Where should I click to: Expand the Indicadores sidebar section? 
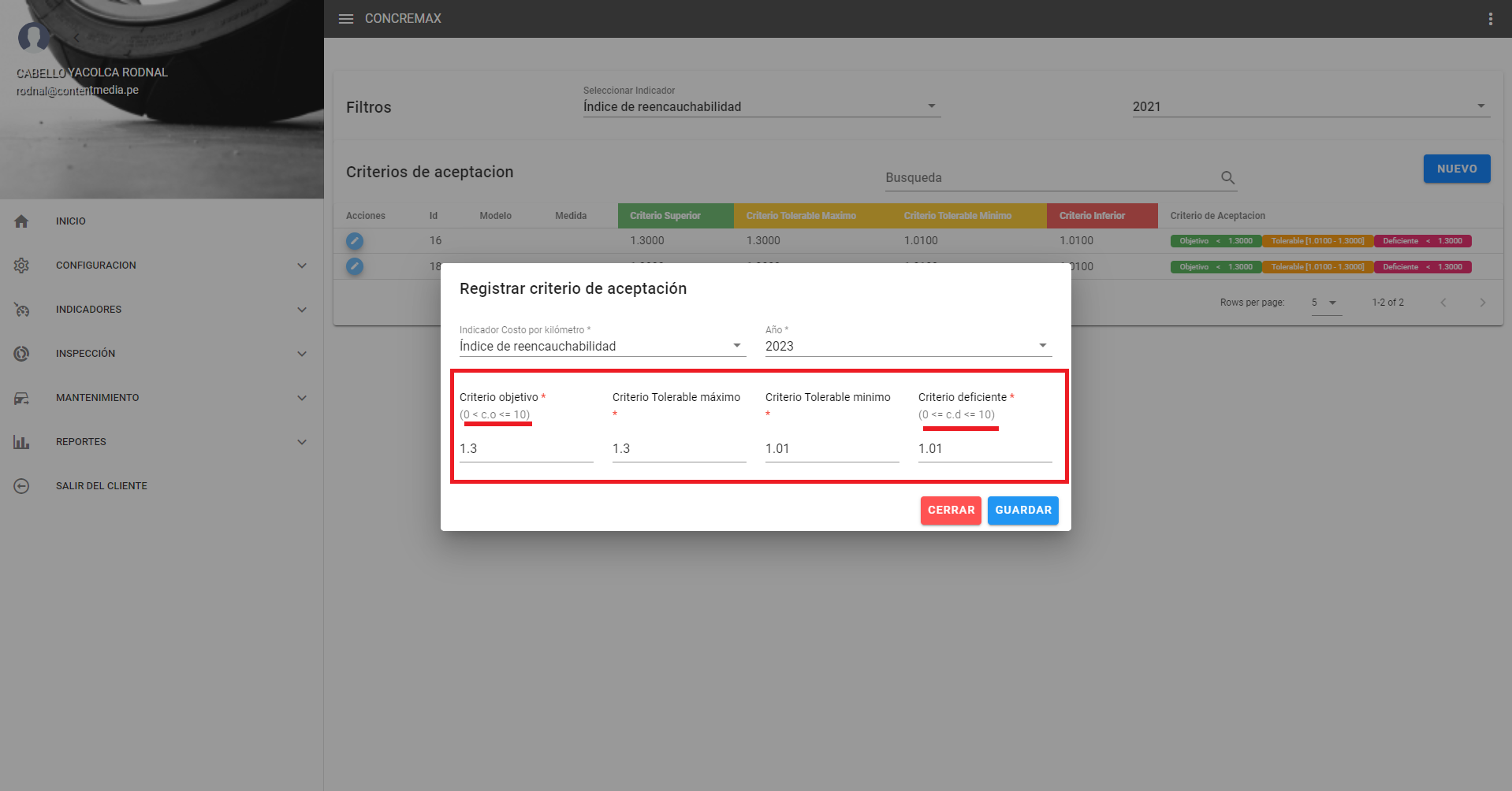(301, 310)
